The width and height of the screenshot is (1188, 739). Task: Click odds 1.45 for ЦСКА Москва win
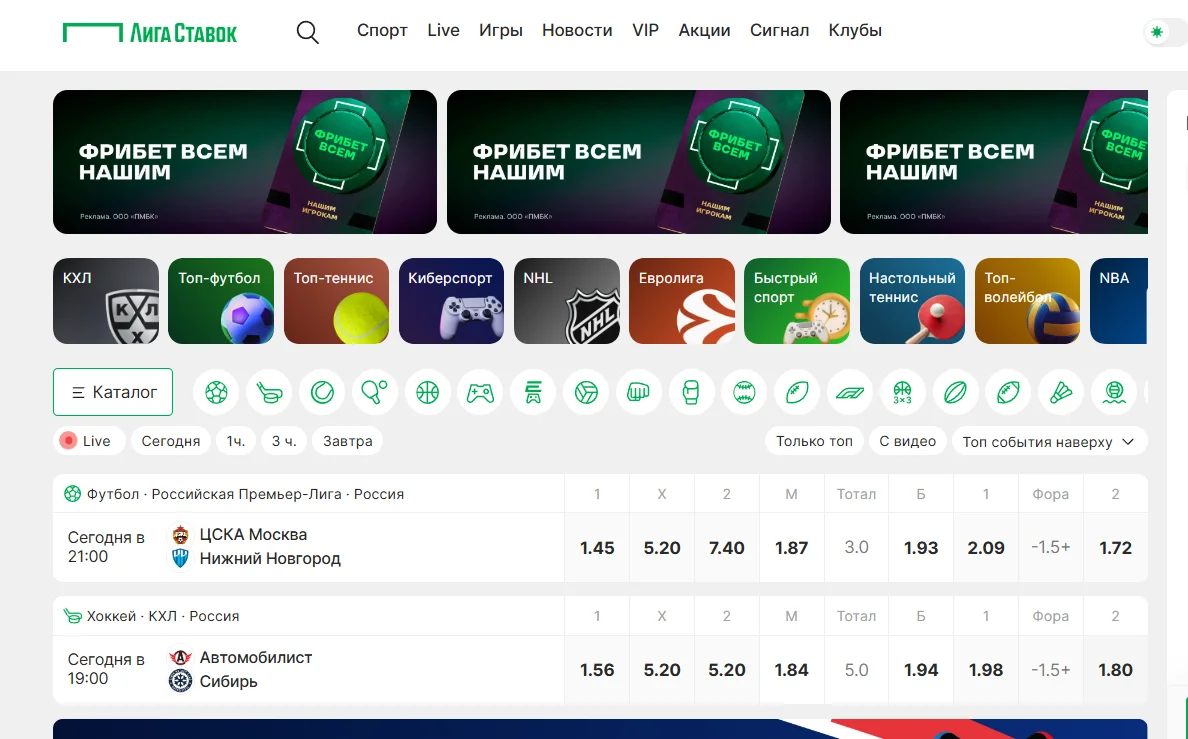click(x=596, y=548)
